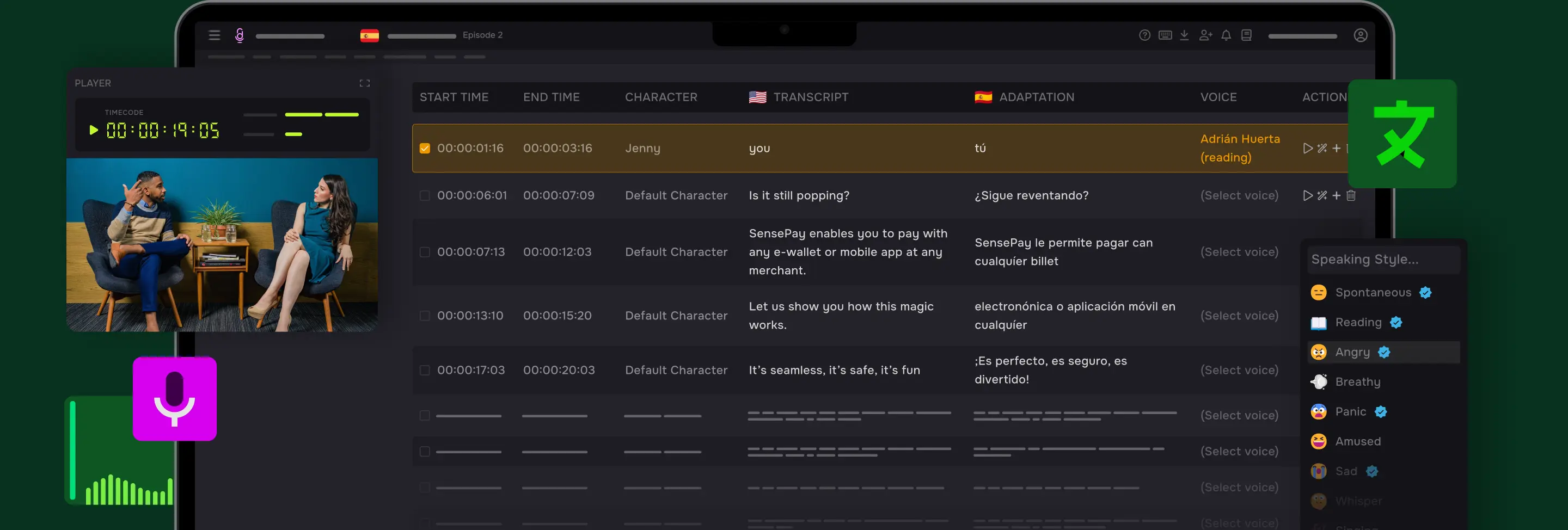This screenshot has height=530, width=1568.
Task: Select voice for 'It's seamless' row
Action: click(x=1239, y=370)
